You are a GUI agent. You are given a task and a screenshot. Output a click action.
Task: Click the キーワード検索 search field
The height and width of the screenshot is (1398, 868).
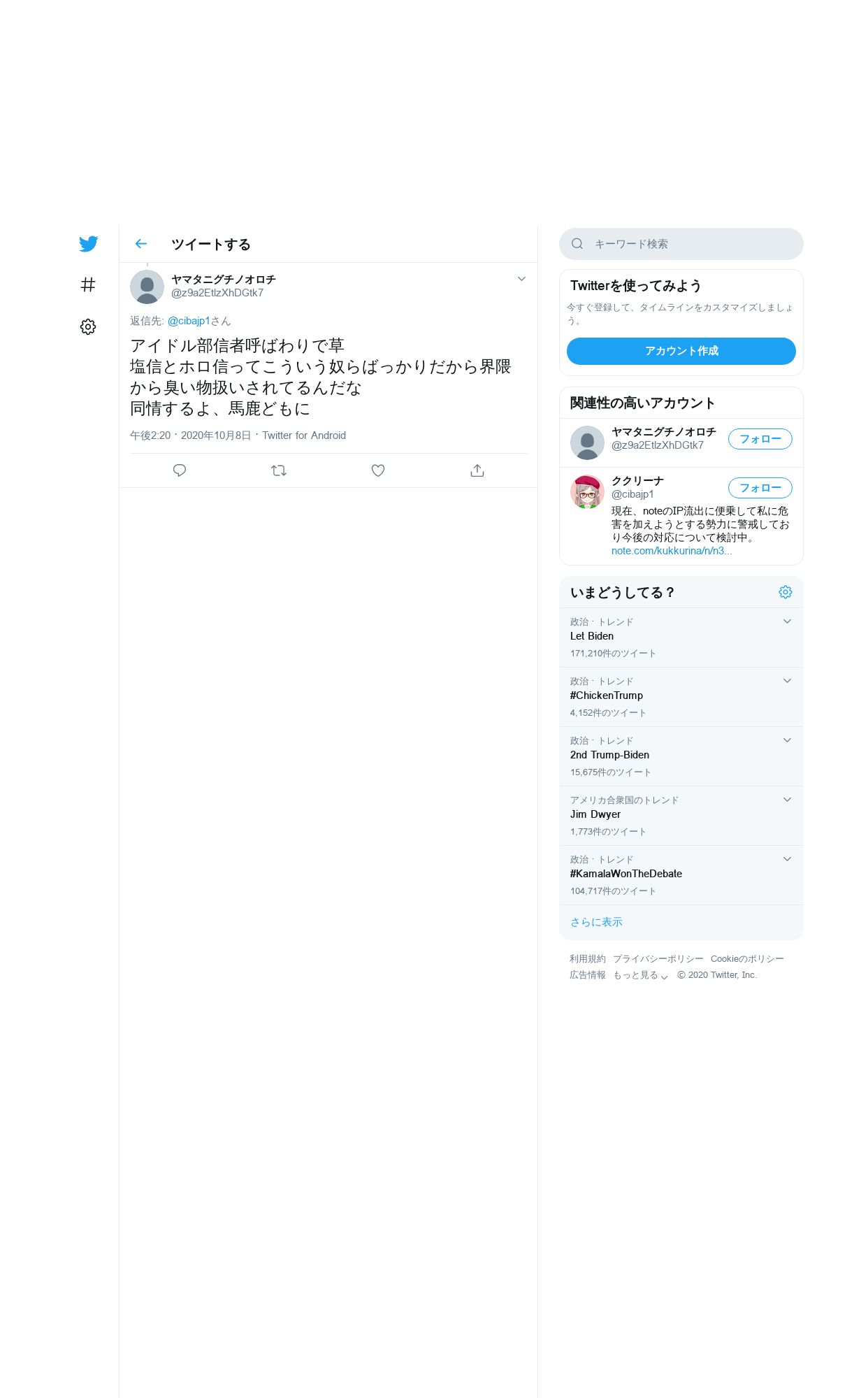(x=681, y=244)
